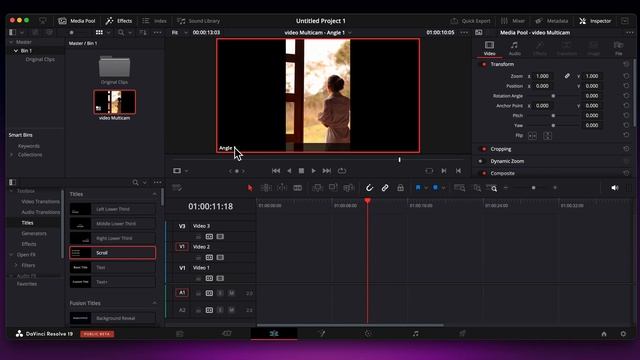Toggle the Cropping enable switch

(x=484, y=149)
